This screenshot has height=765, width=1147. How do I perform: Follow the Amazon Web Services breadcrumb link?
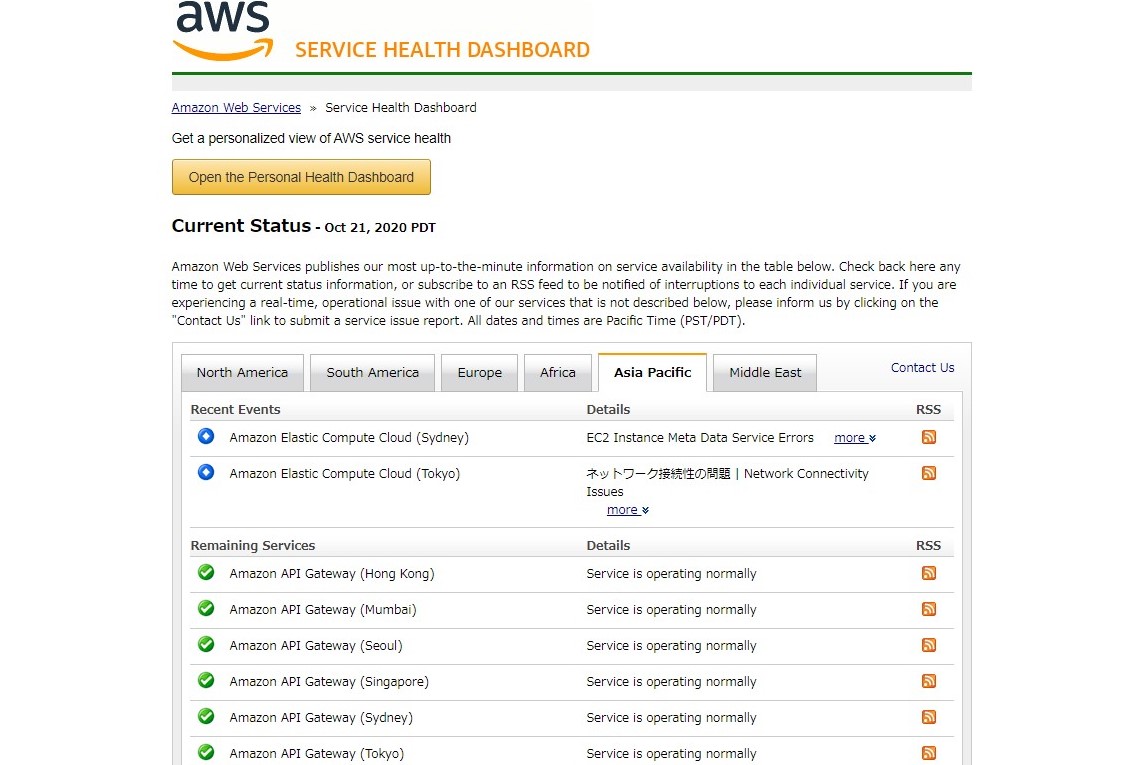(x=236, y=108)
